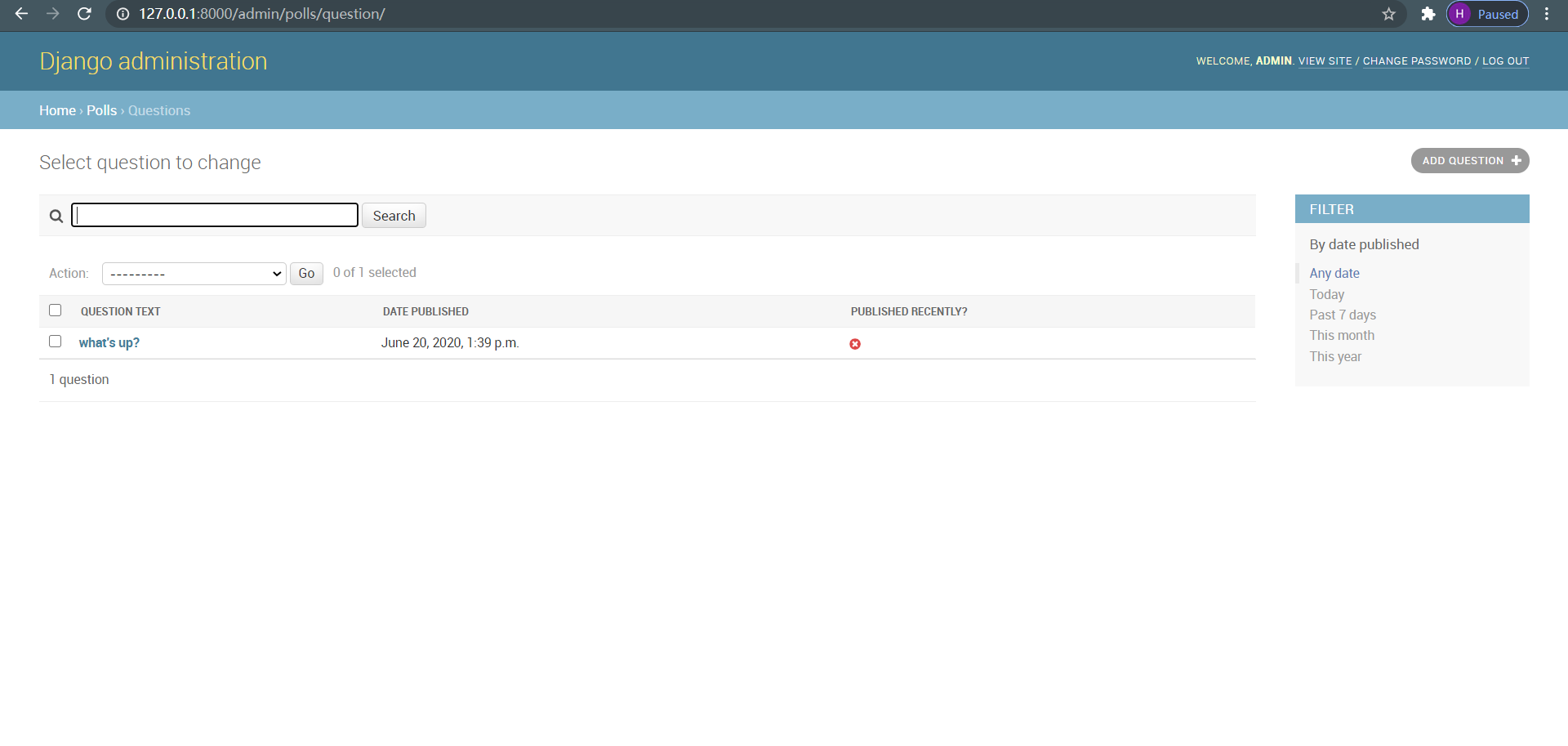Reload the page with the refresh icon
The image size is (1568, 746).
84,14
